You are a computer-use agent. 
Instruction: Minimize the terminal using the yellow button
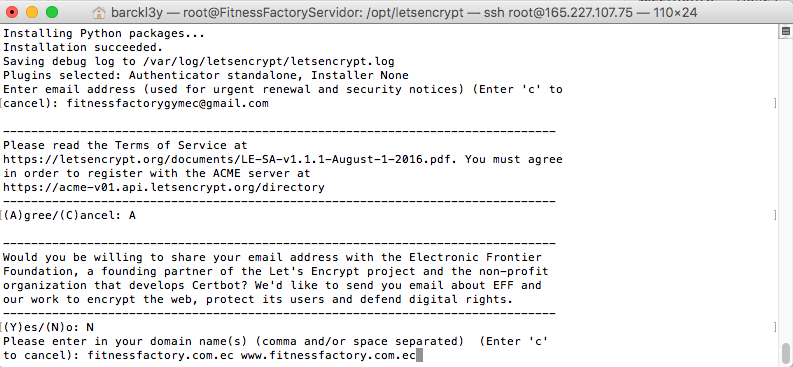[32, 12]
